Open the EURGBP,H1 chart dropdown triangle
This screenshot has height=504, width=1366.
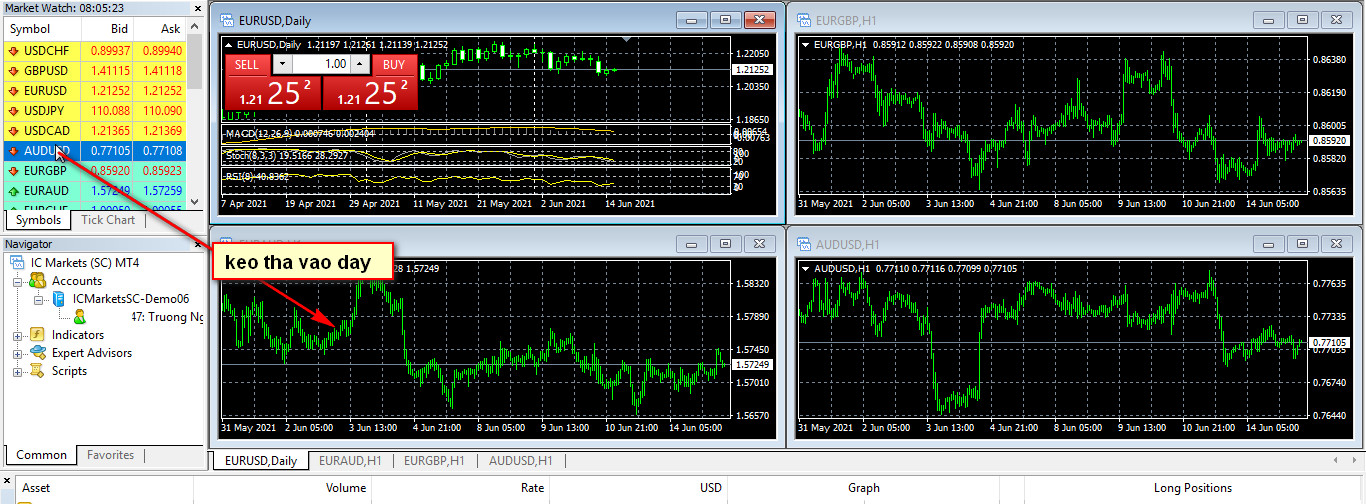(806, 44)
